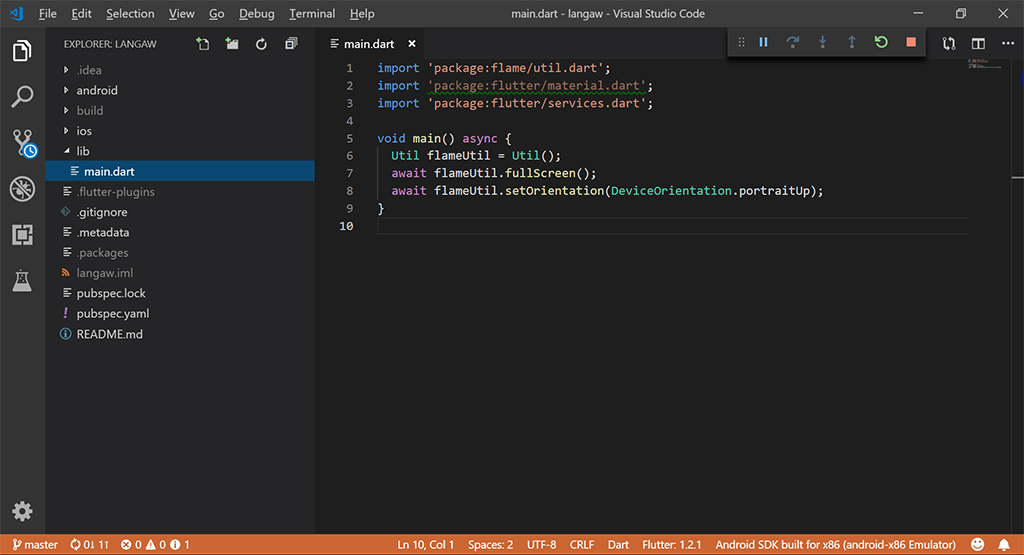Collapse the lib folder
Screen dimensions: 1024x555
click(82, 151)
